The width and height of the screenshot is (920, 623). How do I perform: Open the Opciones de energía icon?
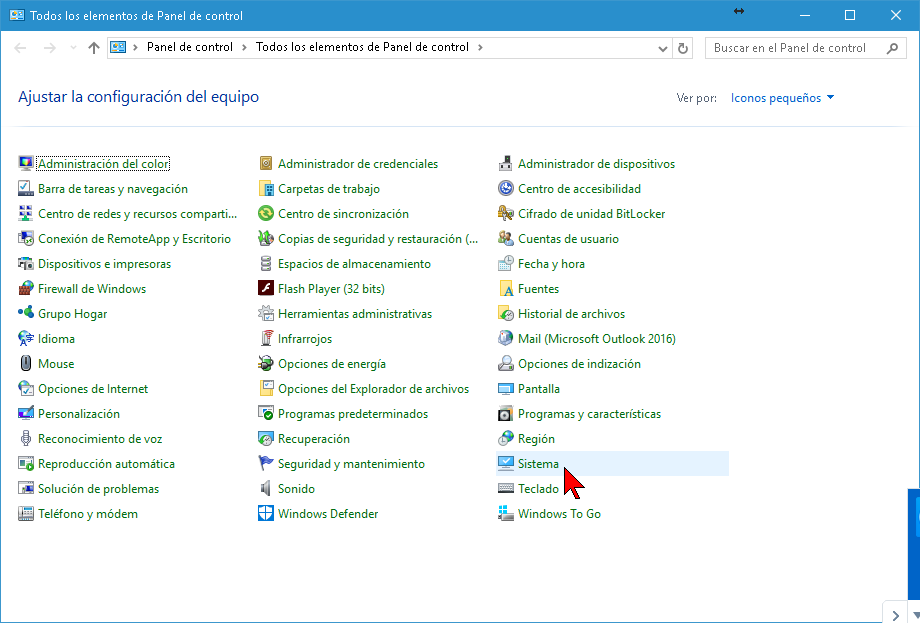point(266,364)
